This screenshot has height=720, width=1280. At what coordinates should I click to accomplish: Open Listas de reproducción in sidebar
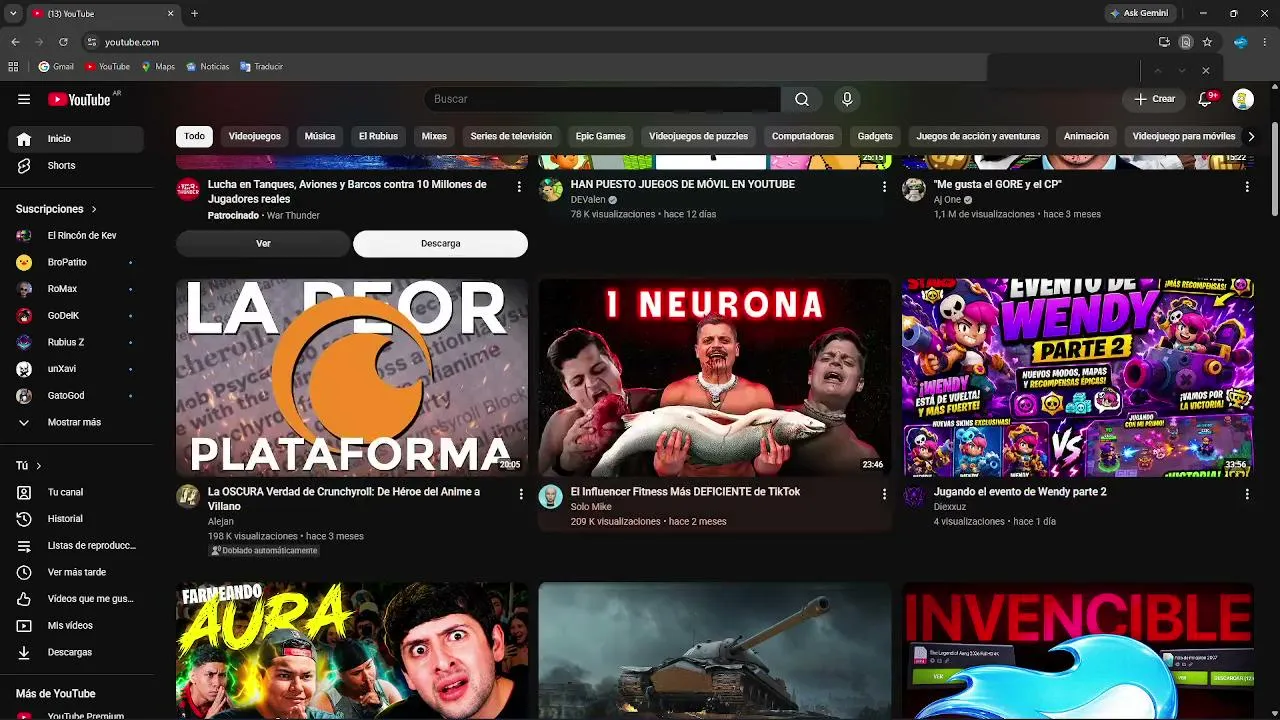point(76,546)
